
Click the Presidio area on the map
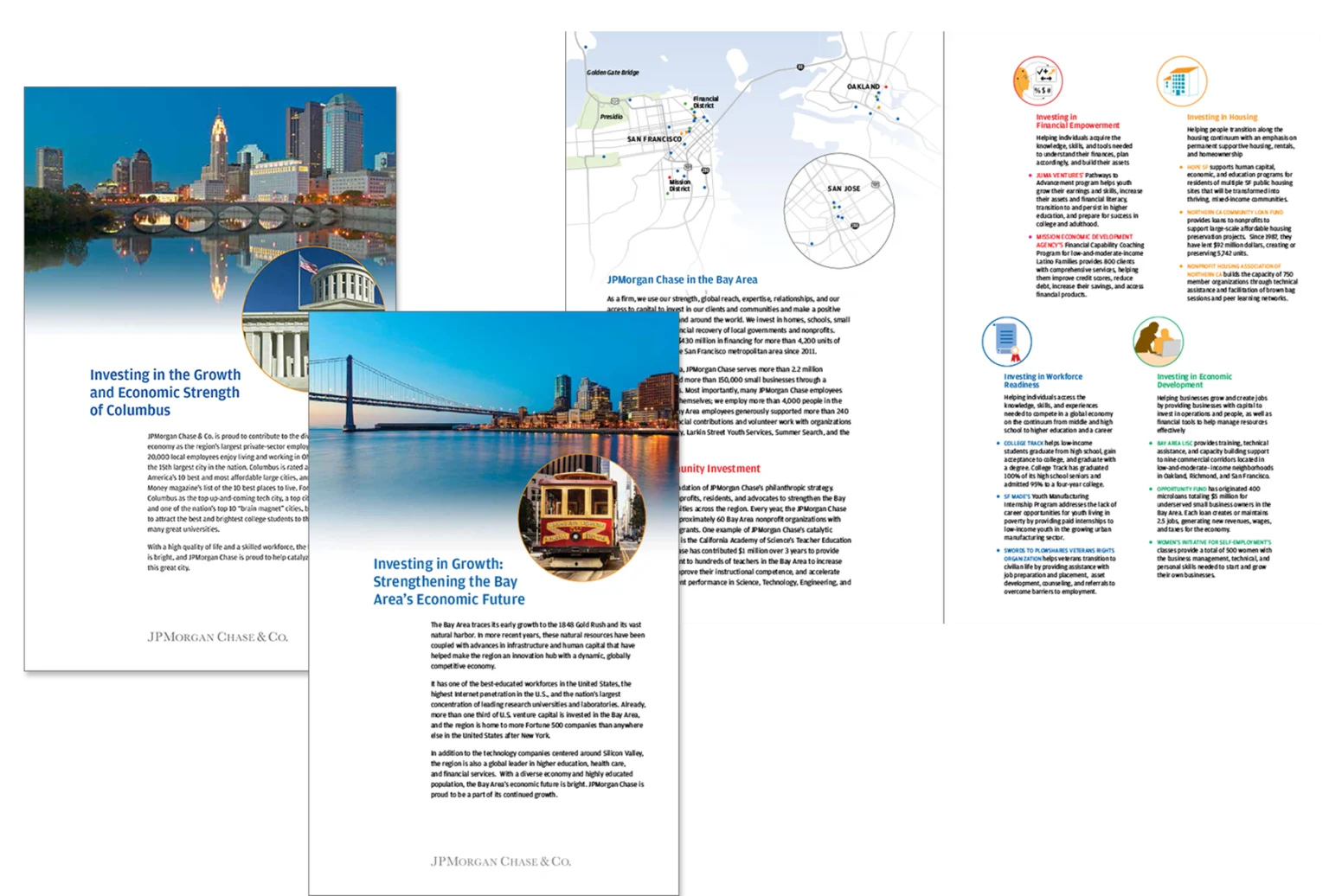[x=612, y=116]
